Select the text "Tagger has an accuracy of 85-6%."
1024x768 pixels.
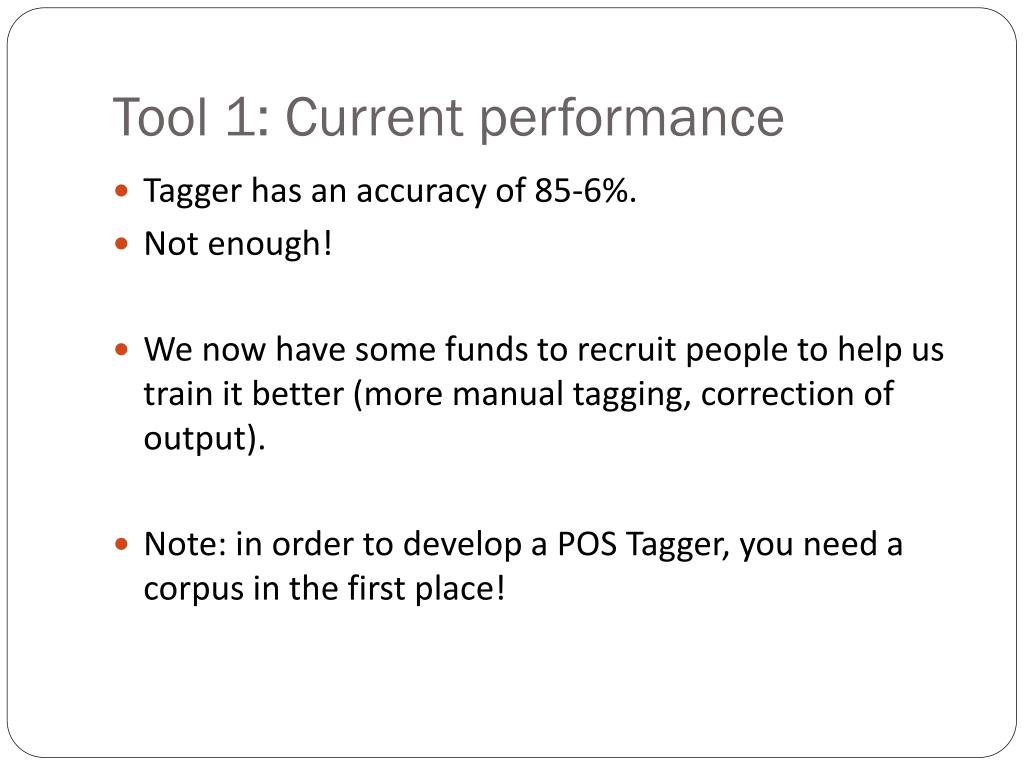390,192
